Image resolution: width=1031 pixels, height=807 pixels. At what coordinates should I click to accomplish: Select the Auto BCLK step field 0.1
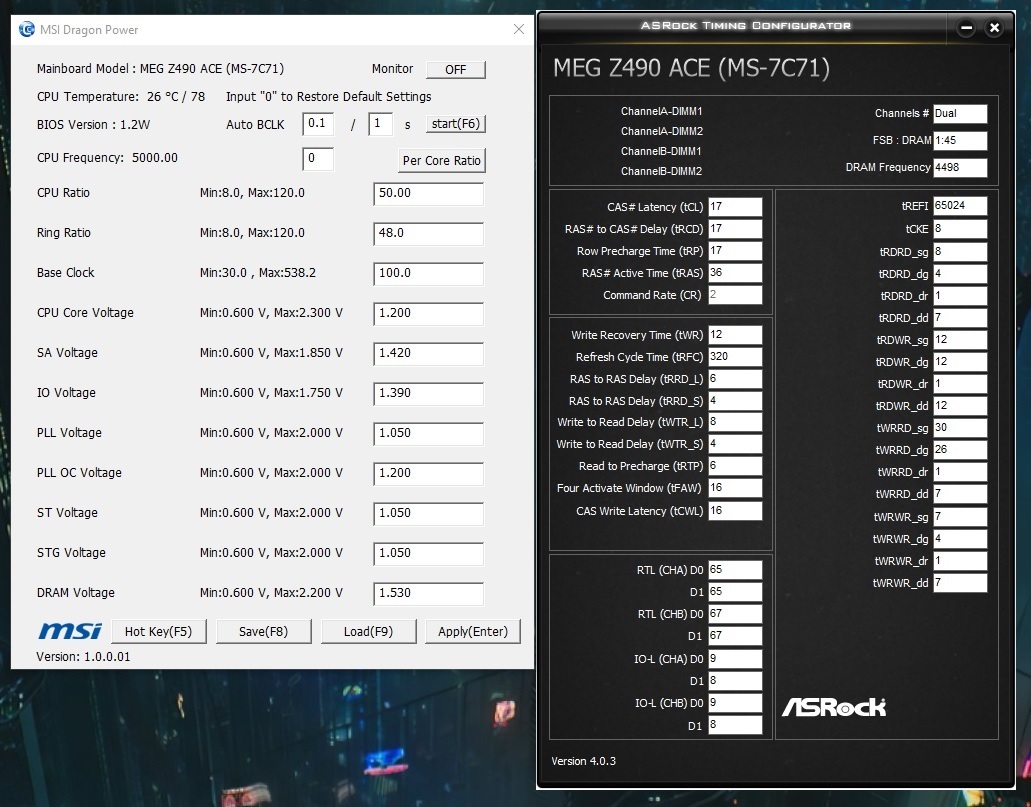point(318,124)
